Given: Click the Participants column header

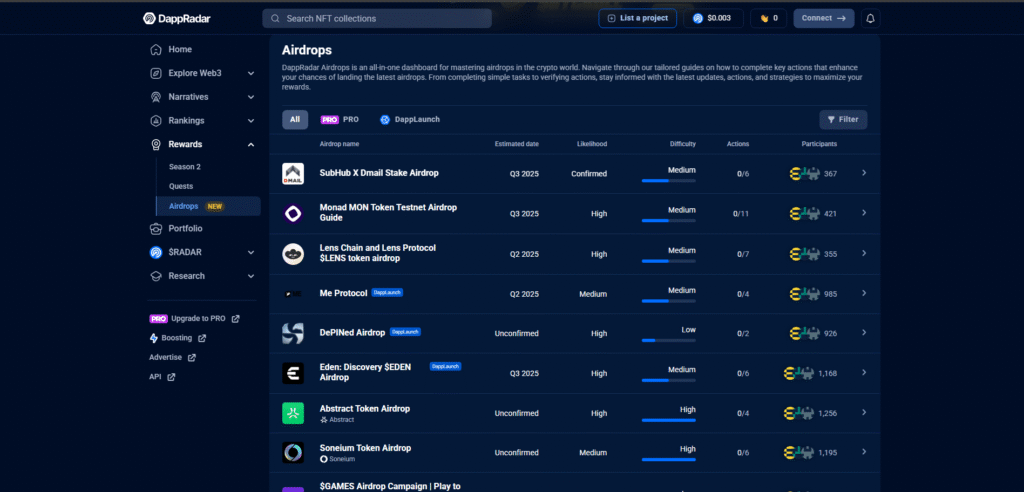Looking at the screenshot, I should (x=819, y=144).
